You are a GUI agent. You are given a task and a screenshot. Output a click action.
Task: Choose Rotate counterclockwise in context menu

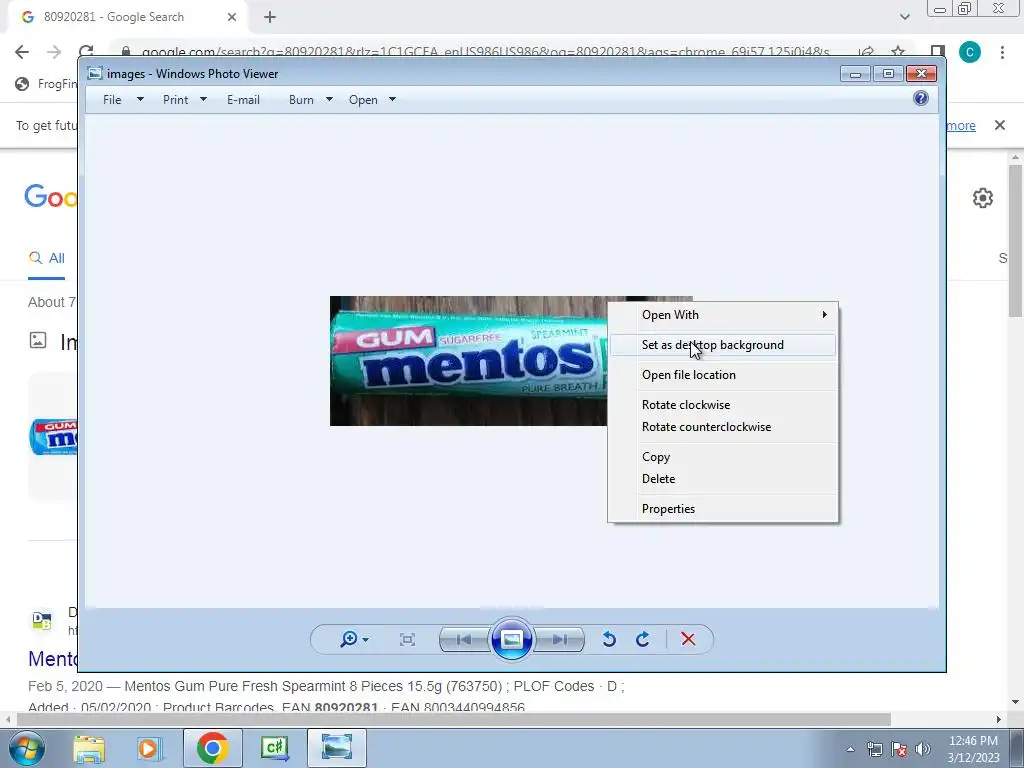tap(723, 427)
